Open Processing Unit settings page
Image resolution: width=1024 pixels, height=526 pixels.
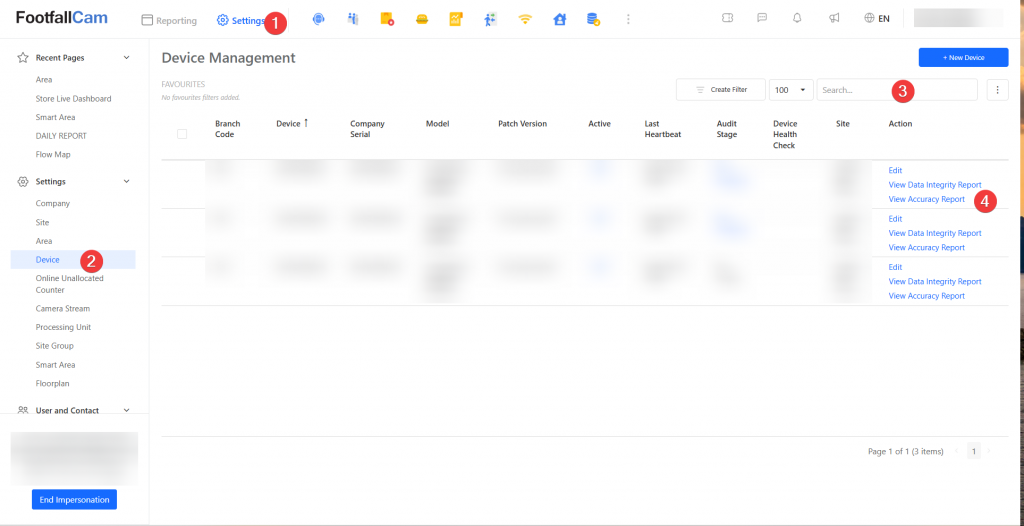(63, 327)
